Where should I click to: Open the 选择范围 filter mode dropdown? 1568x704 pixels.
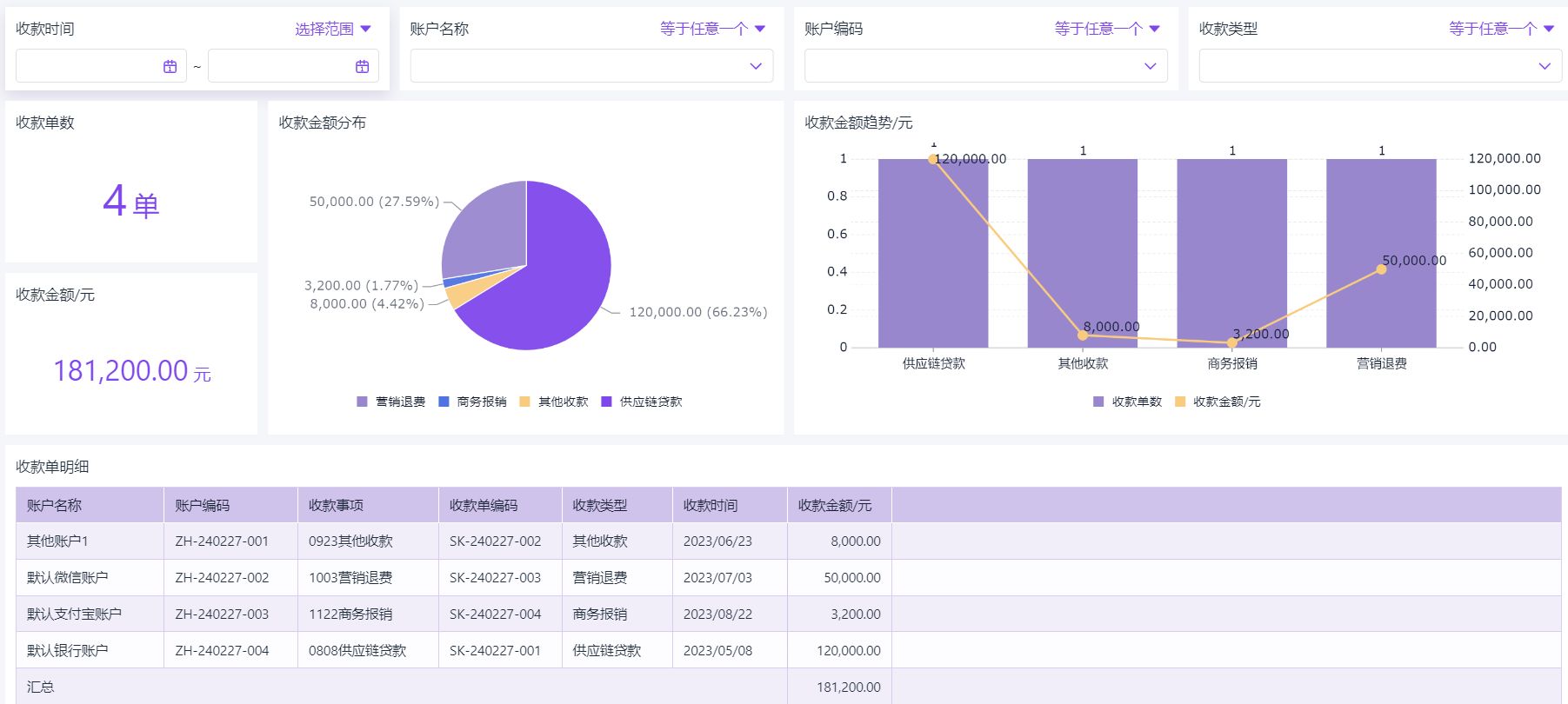click(x=333, y=29)
